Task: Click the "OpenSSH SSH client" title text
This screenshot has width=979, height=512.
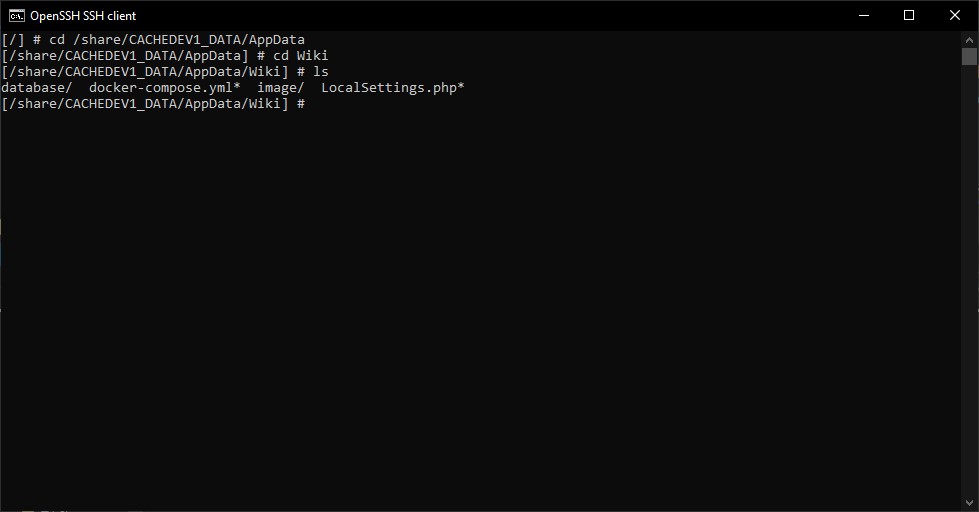Action: pos(83,16)
